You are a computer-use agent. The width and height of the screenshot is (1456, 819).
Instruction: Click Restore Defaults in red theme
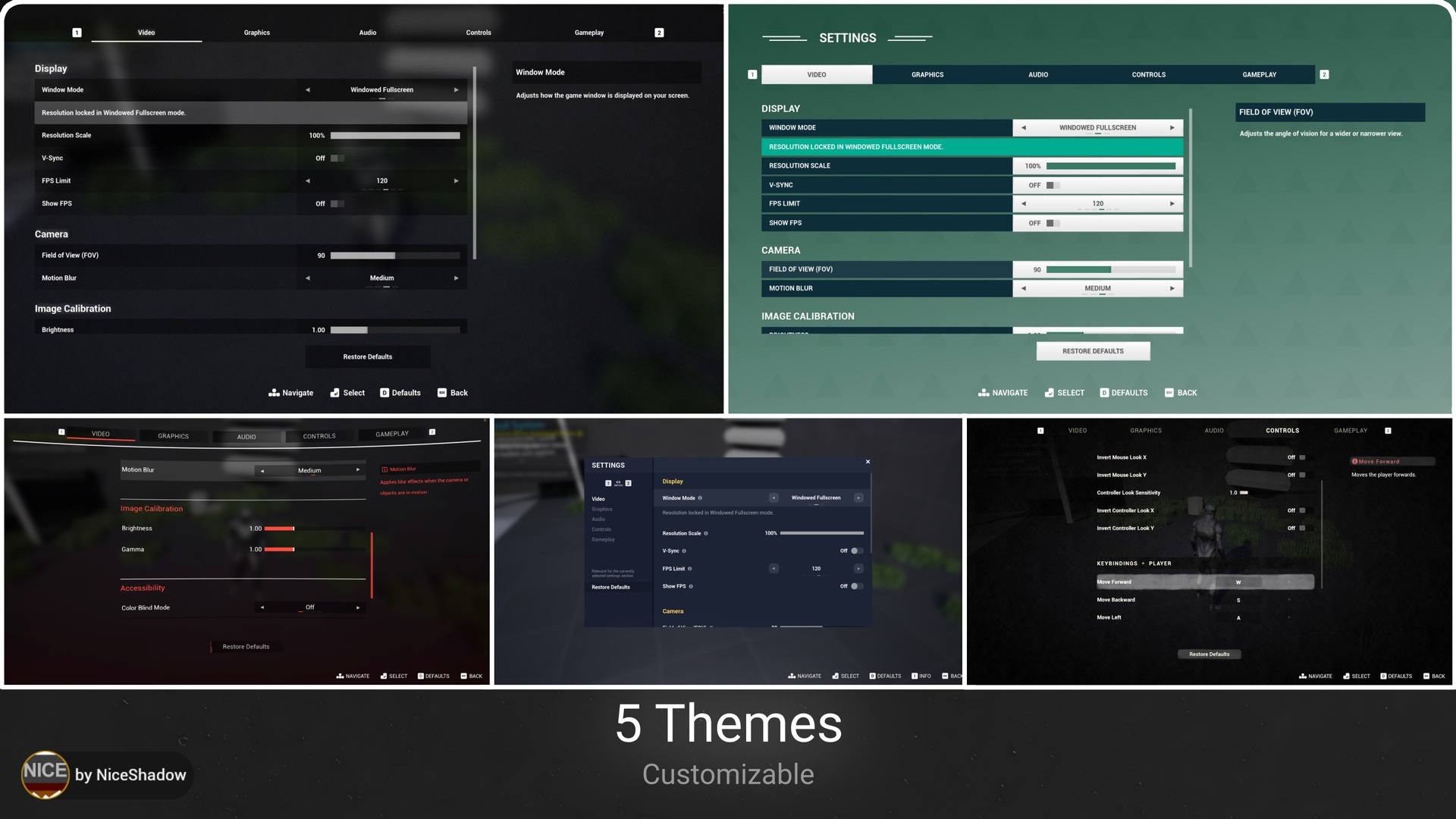(x=246, y=647)
